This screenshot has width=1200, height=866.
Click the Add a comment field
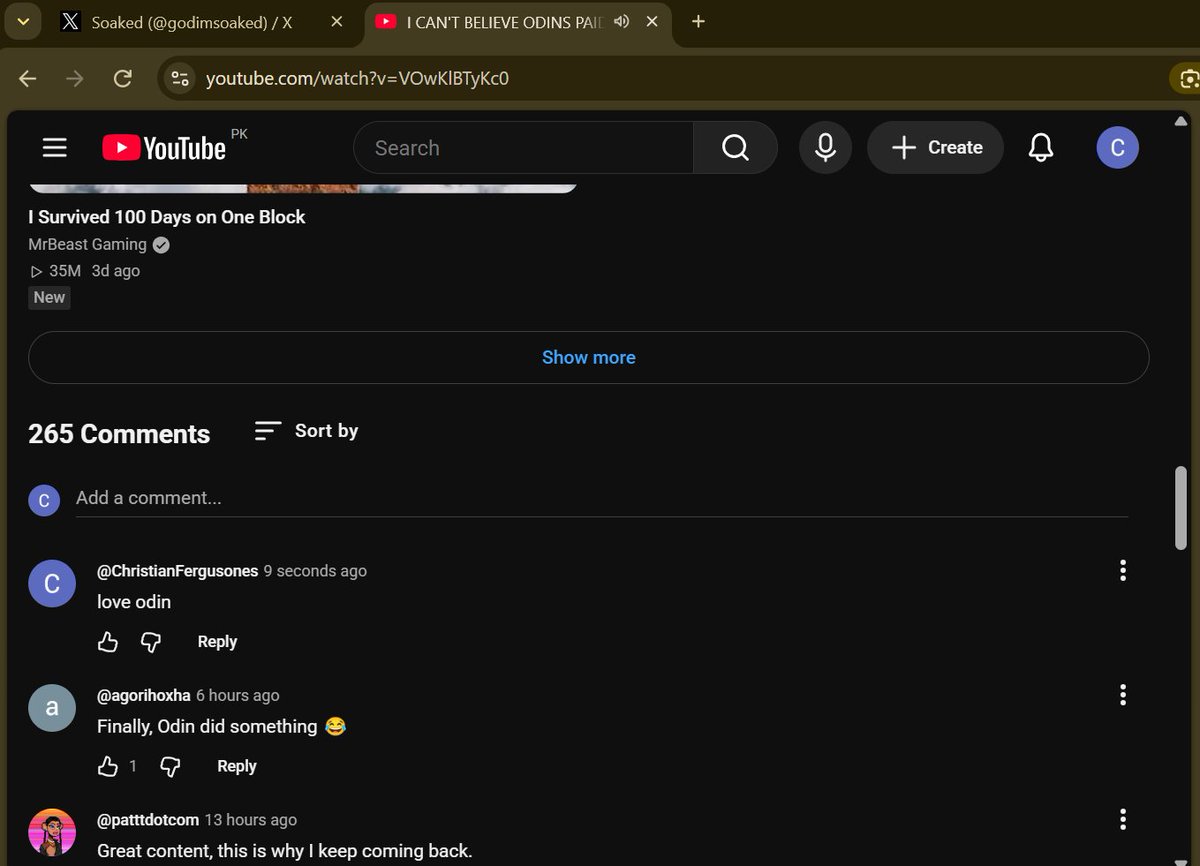[602, 498]
